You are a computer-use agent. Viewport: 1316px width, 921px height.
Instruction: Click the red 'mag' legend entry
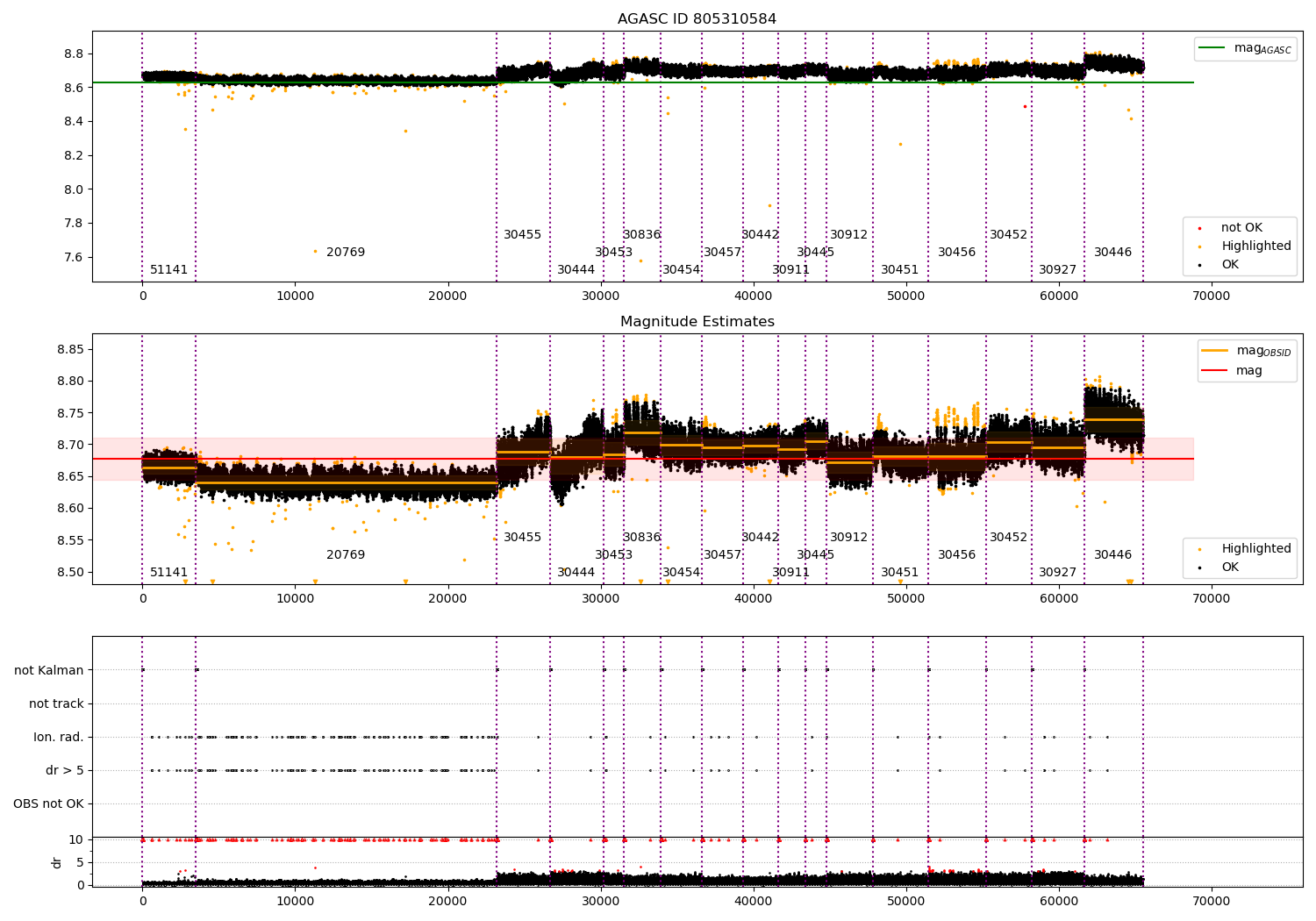pyautogui.click(x=1233, y=371)
